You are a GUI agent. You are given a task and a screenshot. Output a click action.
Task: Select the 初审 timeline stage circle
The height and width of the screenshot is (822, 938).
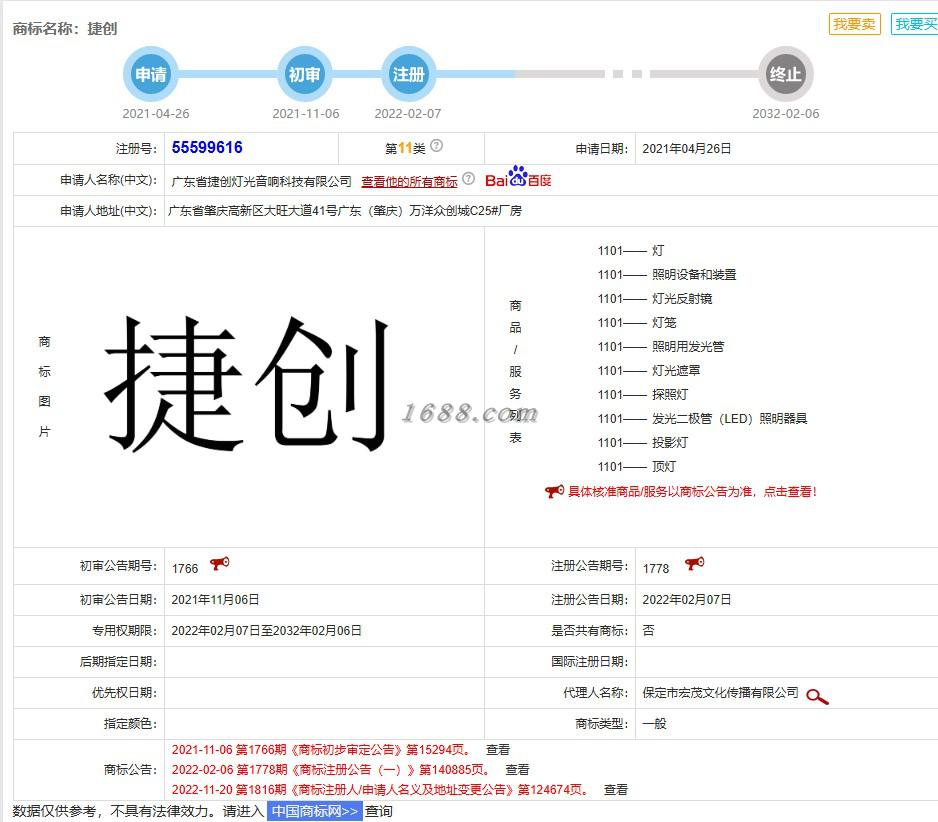[304, 74]
